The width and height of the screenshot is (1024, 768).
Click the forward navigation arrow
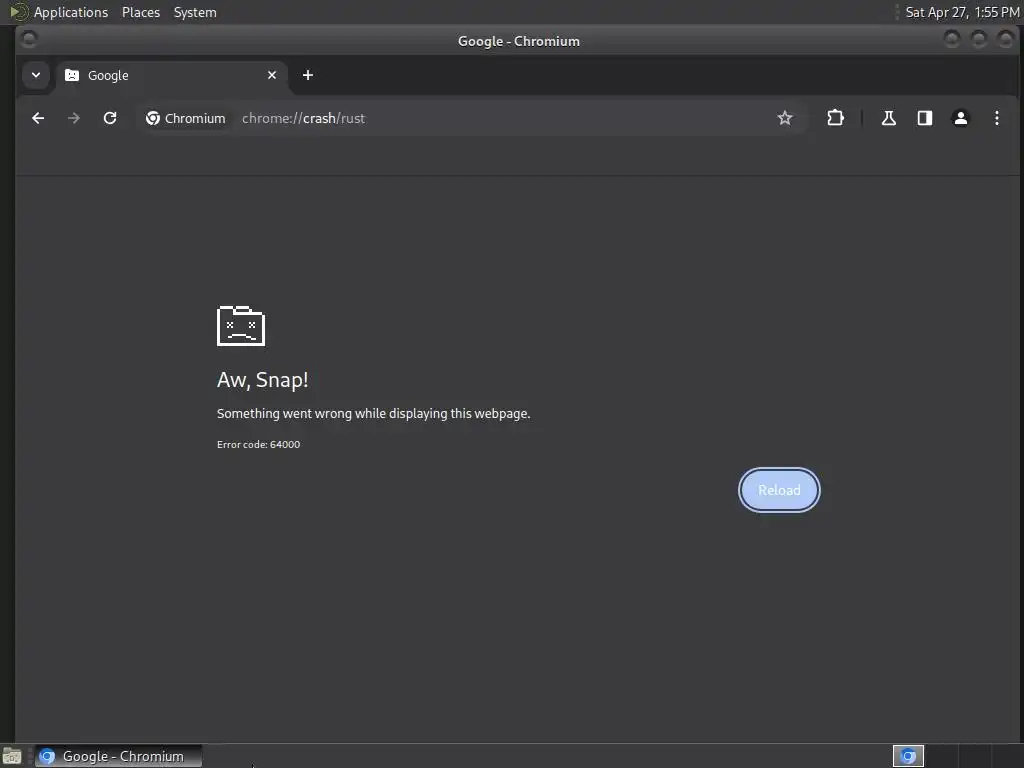(74, 118)
